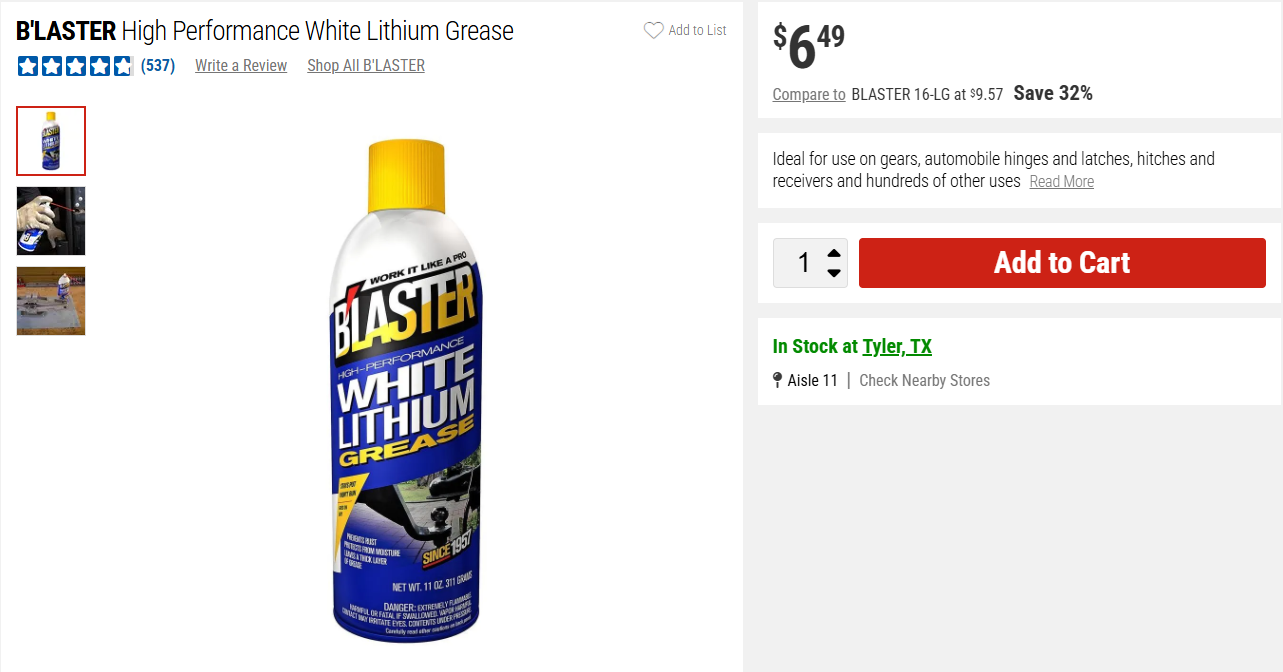1283x672 pixels.
Task: Click the $6.49 price display
Action: [809, 47]
